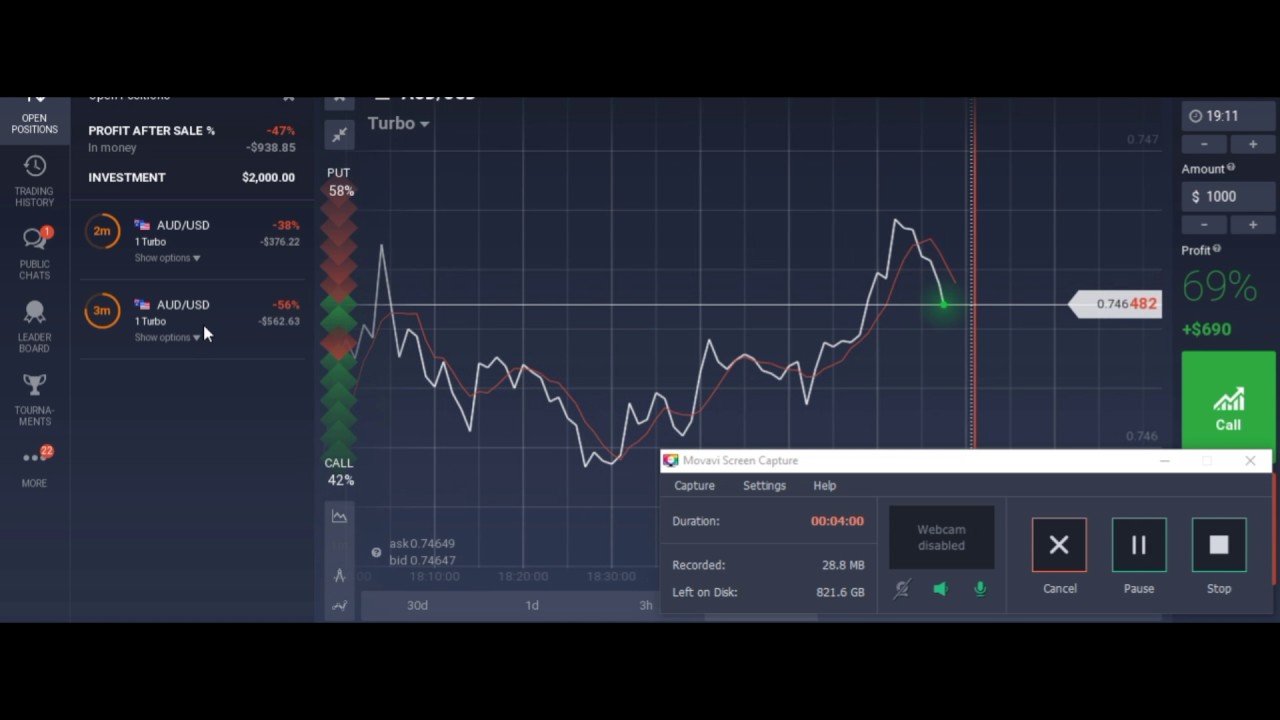Click the PUT 58% sentiment label

tap(340, 182)
